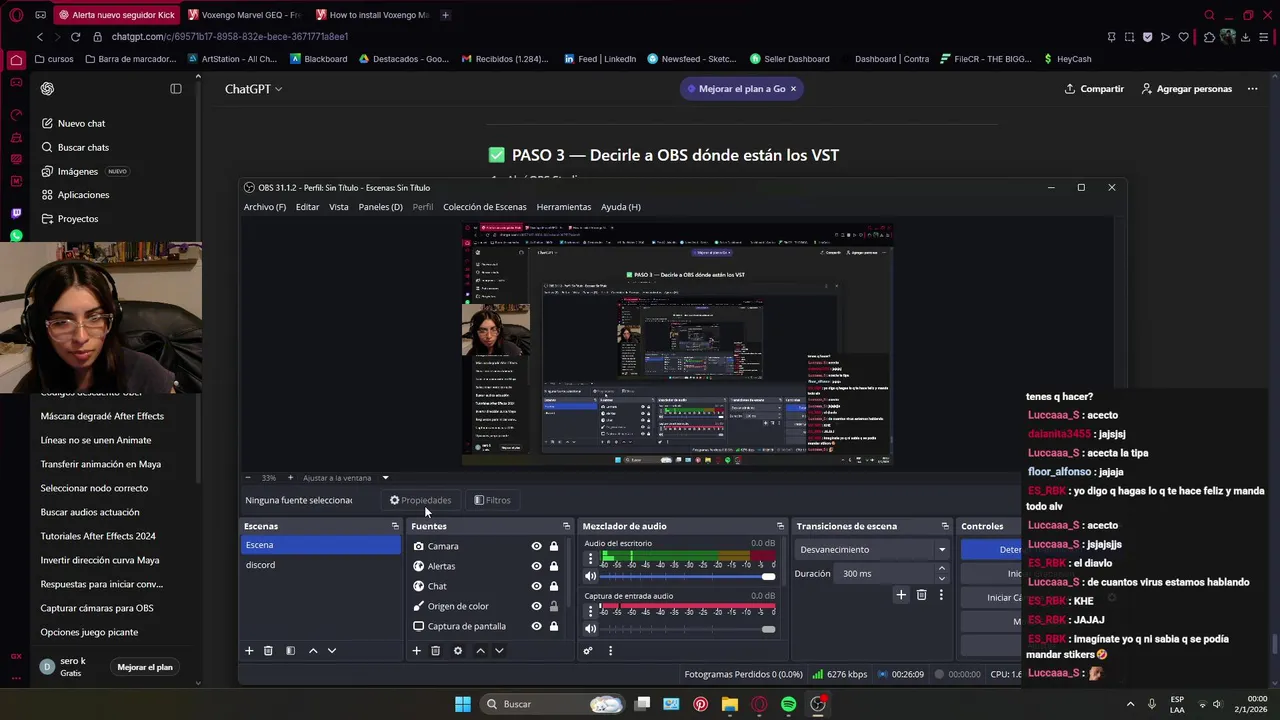Pop out Fuentes dock panel
Viewport: 1280px width, 720px height.
[566, 526]
